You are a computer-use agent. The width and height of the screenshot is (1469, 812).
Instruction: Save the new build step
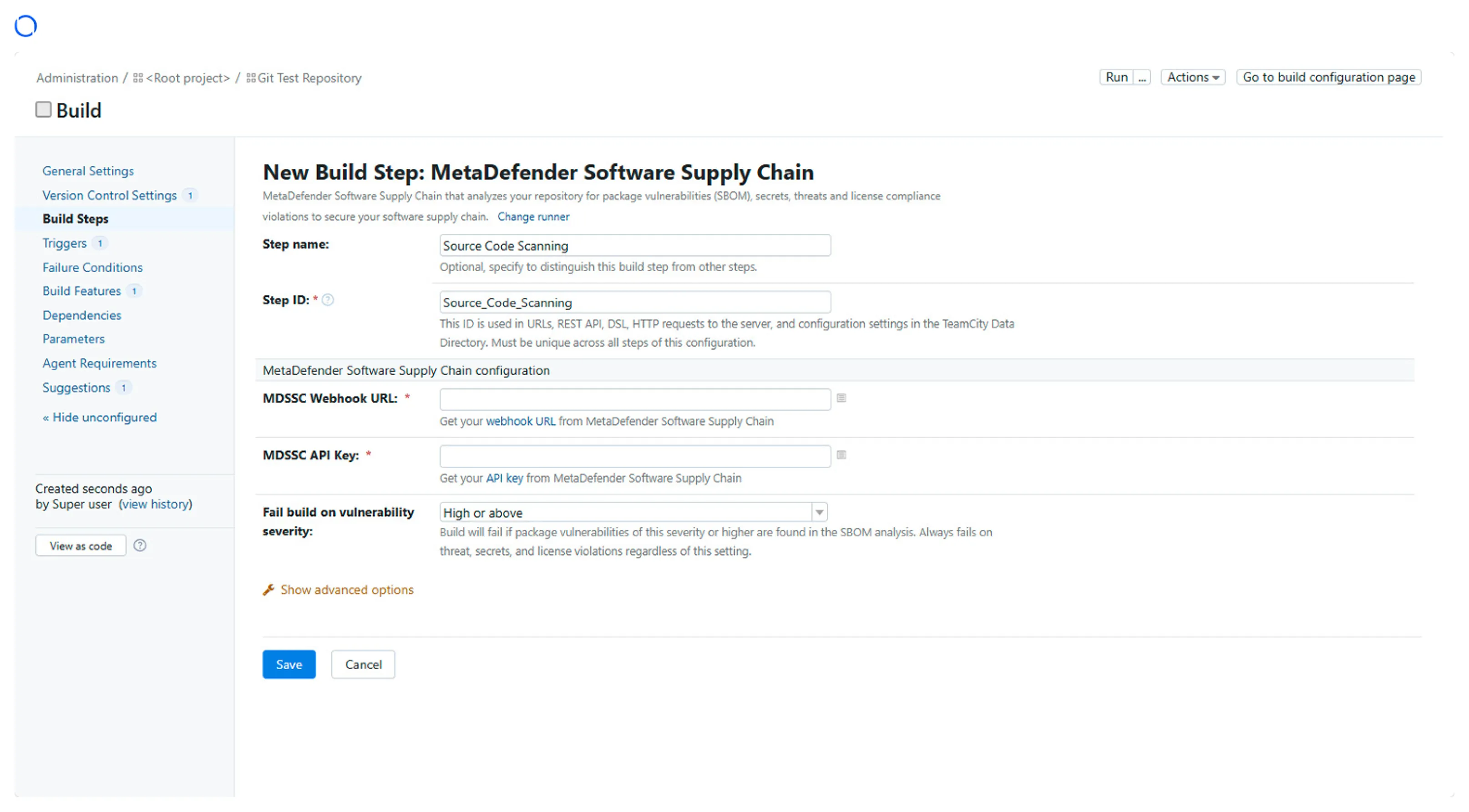click(289, 664)
